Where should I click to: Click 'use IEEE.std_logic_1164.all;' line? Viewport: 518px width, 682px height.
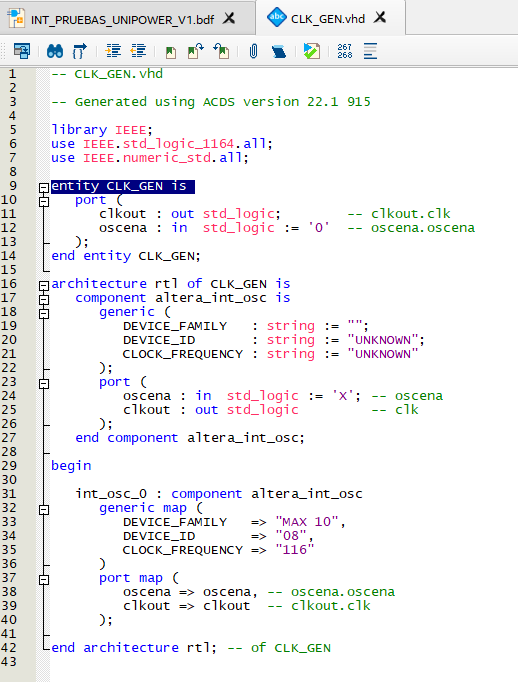(x=162, y=144)
